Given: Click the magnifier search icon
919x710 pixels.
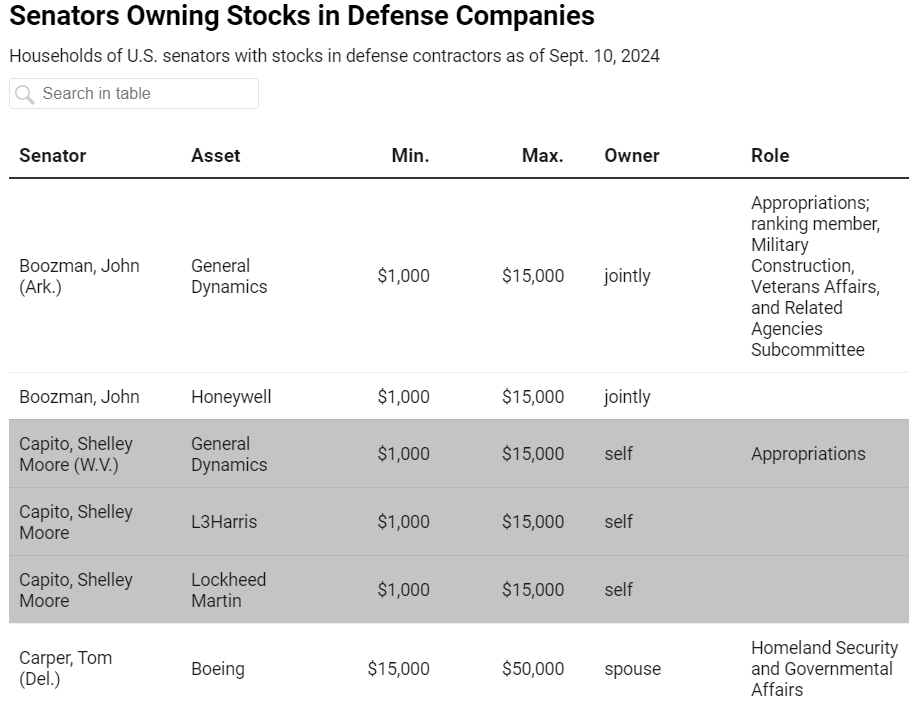Looking at the screenshot, I should click(x=25, y=94).
